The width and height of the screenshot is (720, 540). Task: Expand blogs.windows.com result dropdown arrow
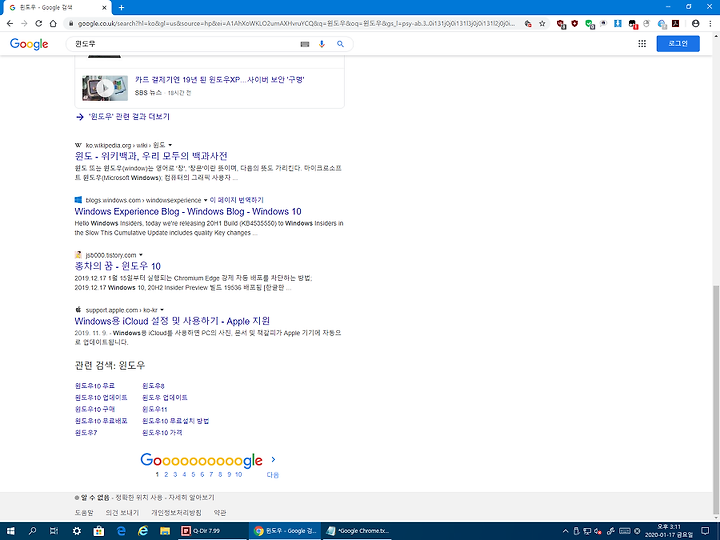[x=205, y=200]
